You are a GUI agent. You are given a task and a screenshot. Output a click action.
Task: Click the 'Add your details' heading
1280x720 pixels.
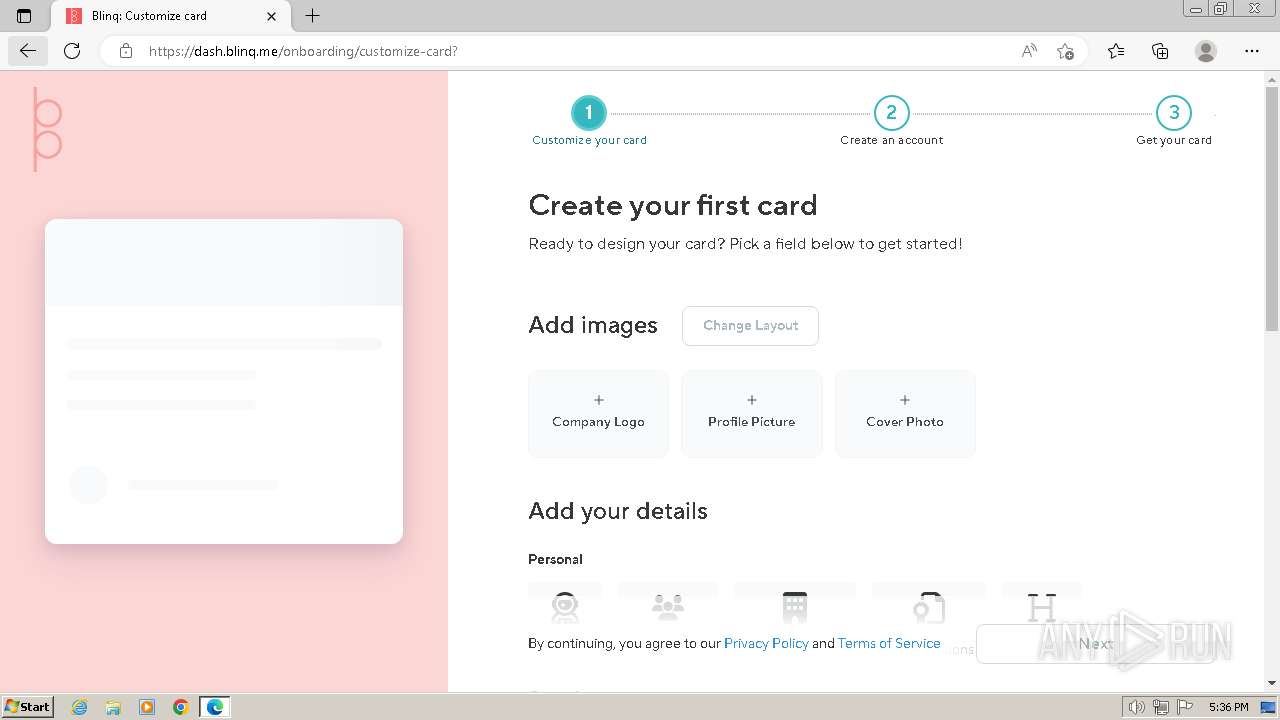618,511
